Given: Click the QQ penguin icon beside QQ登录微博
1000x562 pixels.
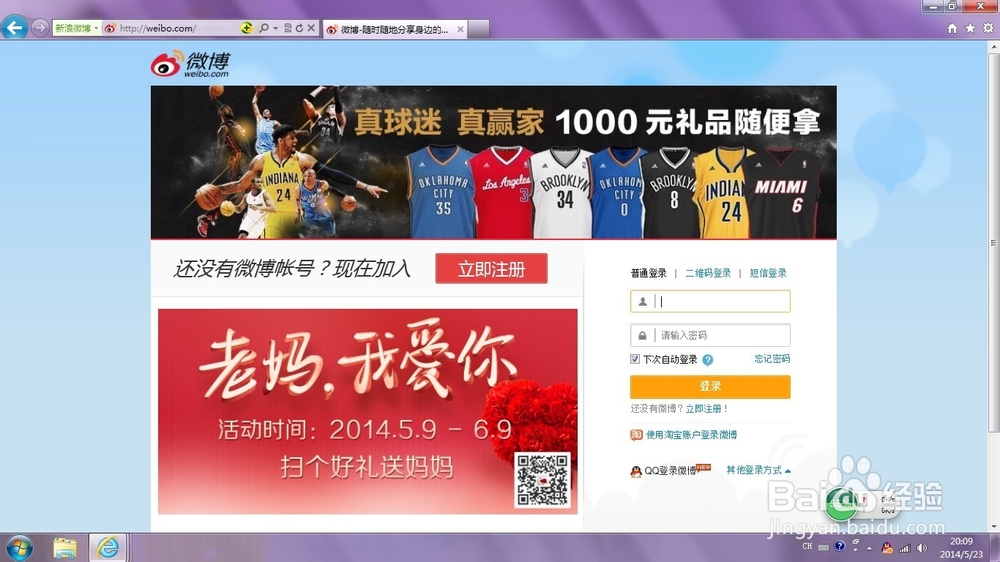Looking at the screenshot, I should [636, 471].
